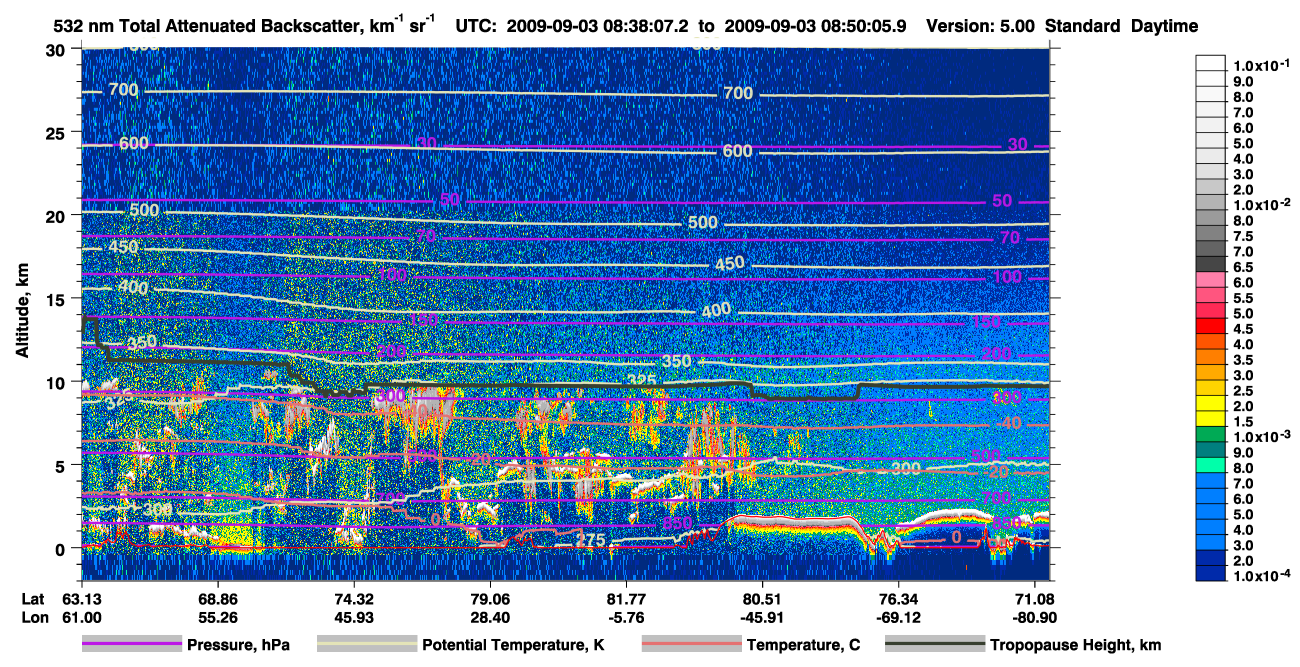Click the latitude value '63.13'
The height and width of the screenshot is (667, 1300).
81,599
